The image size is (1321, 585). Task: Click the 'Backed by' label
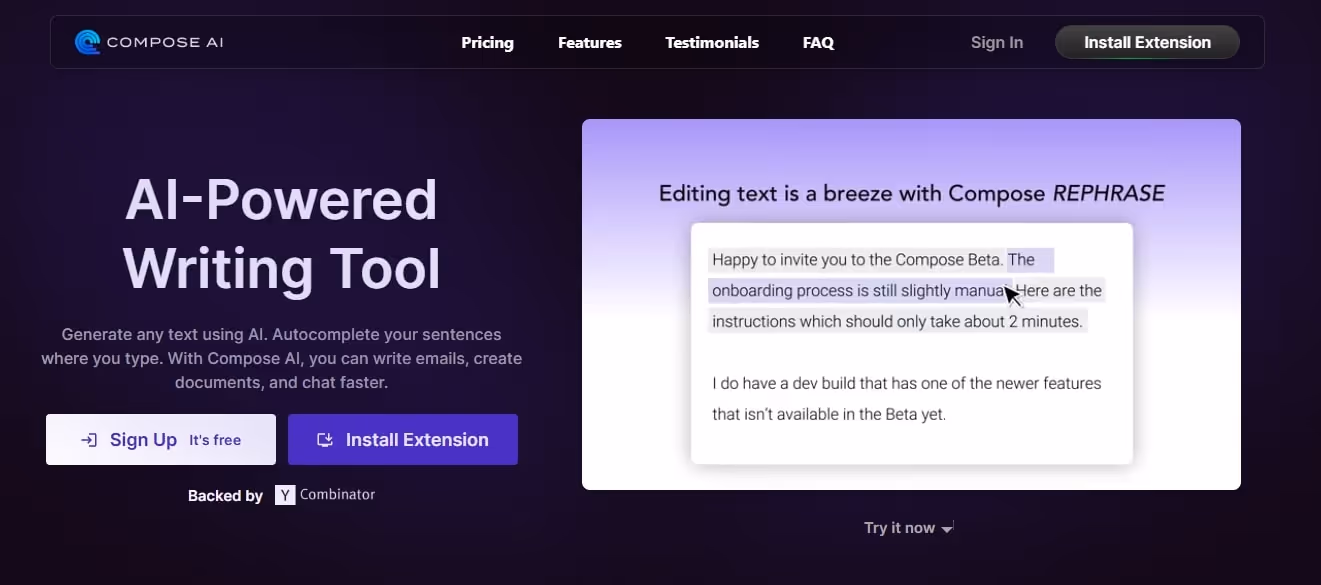pyautogui.click(x=225, y=495)
